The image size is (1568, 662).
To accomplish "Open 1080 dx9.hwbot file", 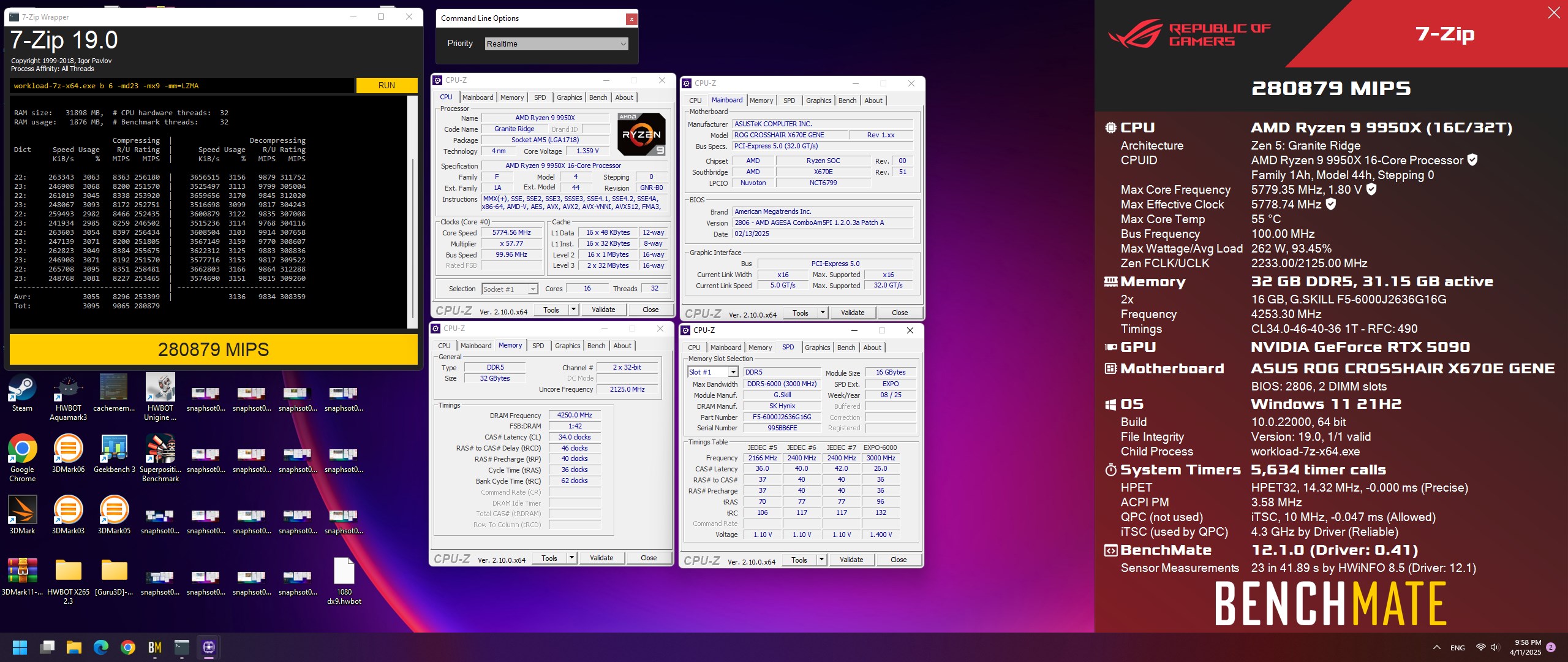I will point(344,581).
